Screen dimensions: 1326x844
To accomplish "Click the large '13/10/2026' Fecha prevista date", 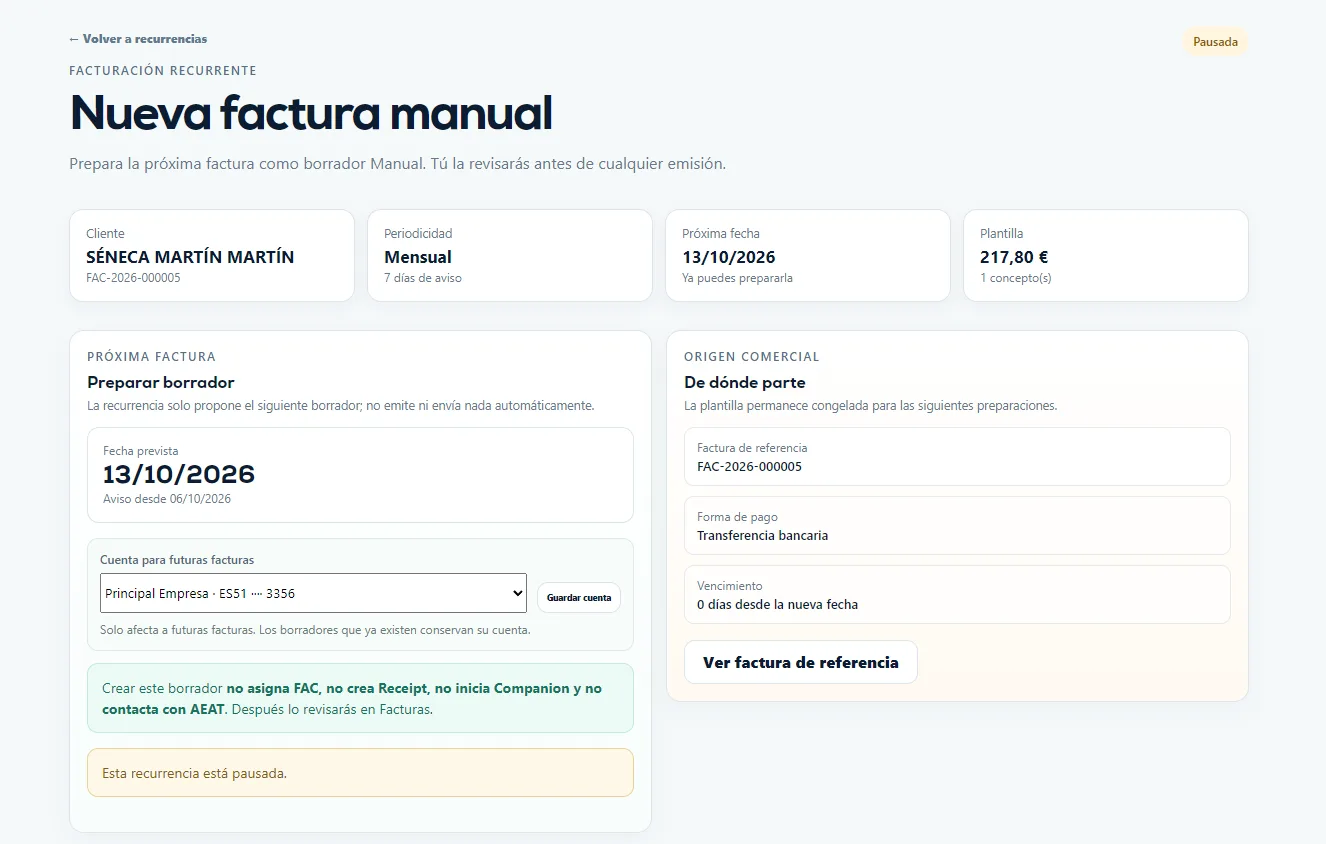I will [179, 474].
